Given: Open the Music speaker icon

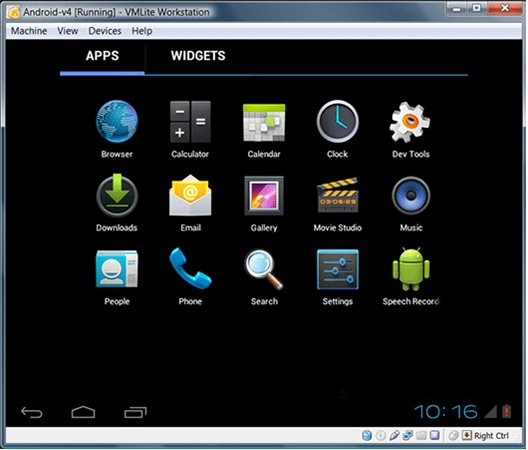Looking at the screenshot, I should click(411, 195).
